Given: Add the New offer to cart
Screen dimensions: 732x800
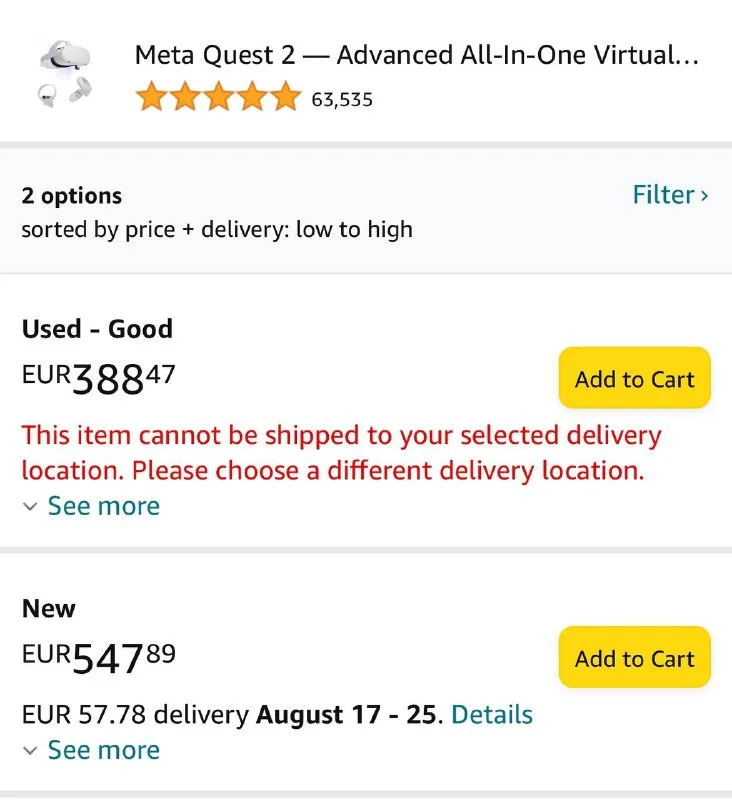Looking at the screenshot, I should [x=634, y=657].
